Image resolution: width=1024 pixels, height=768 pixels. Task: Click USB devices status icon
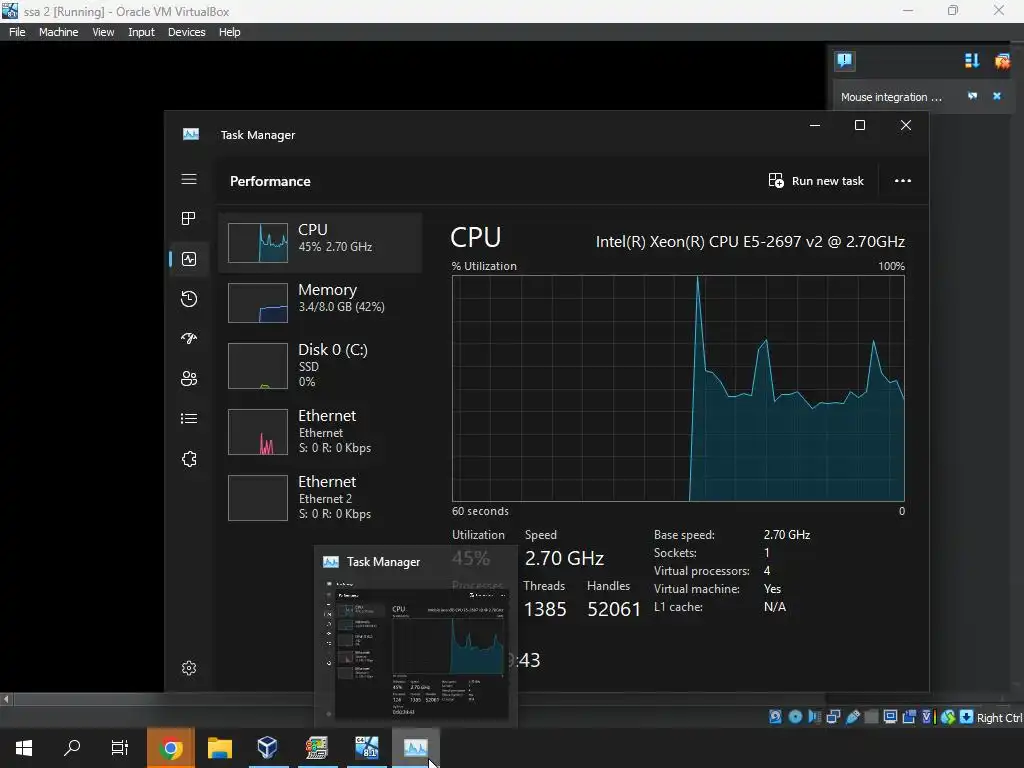(852, 716)
